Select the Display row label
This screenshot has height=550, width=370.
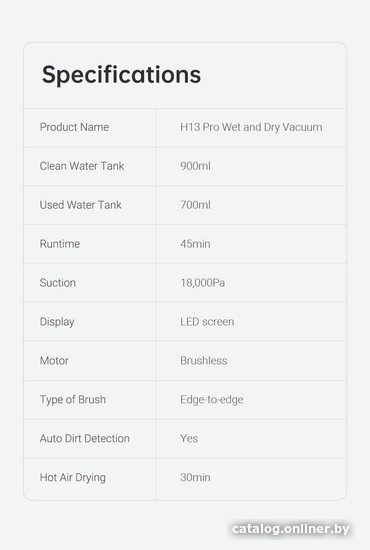click(57, 322)
